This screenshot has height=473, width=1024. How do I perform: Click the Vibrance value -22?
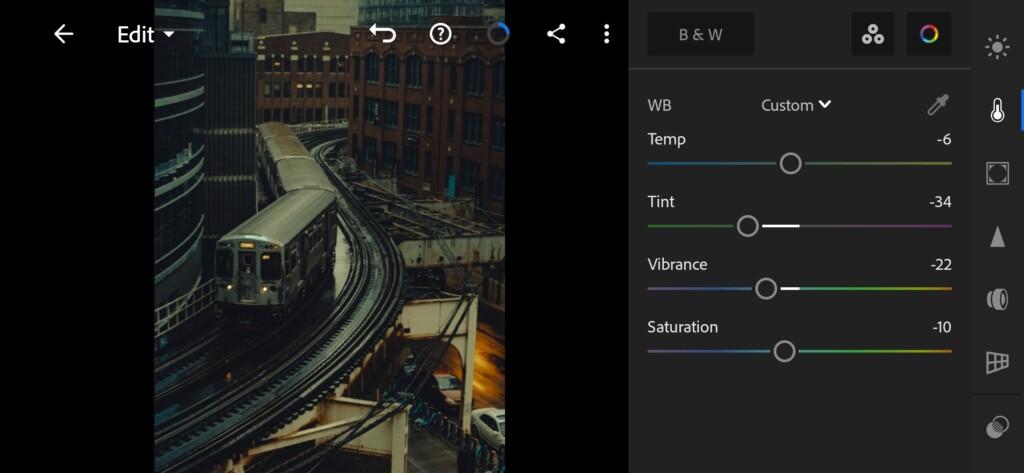click(941, 265)
